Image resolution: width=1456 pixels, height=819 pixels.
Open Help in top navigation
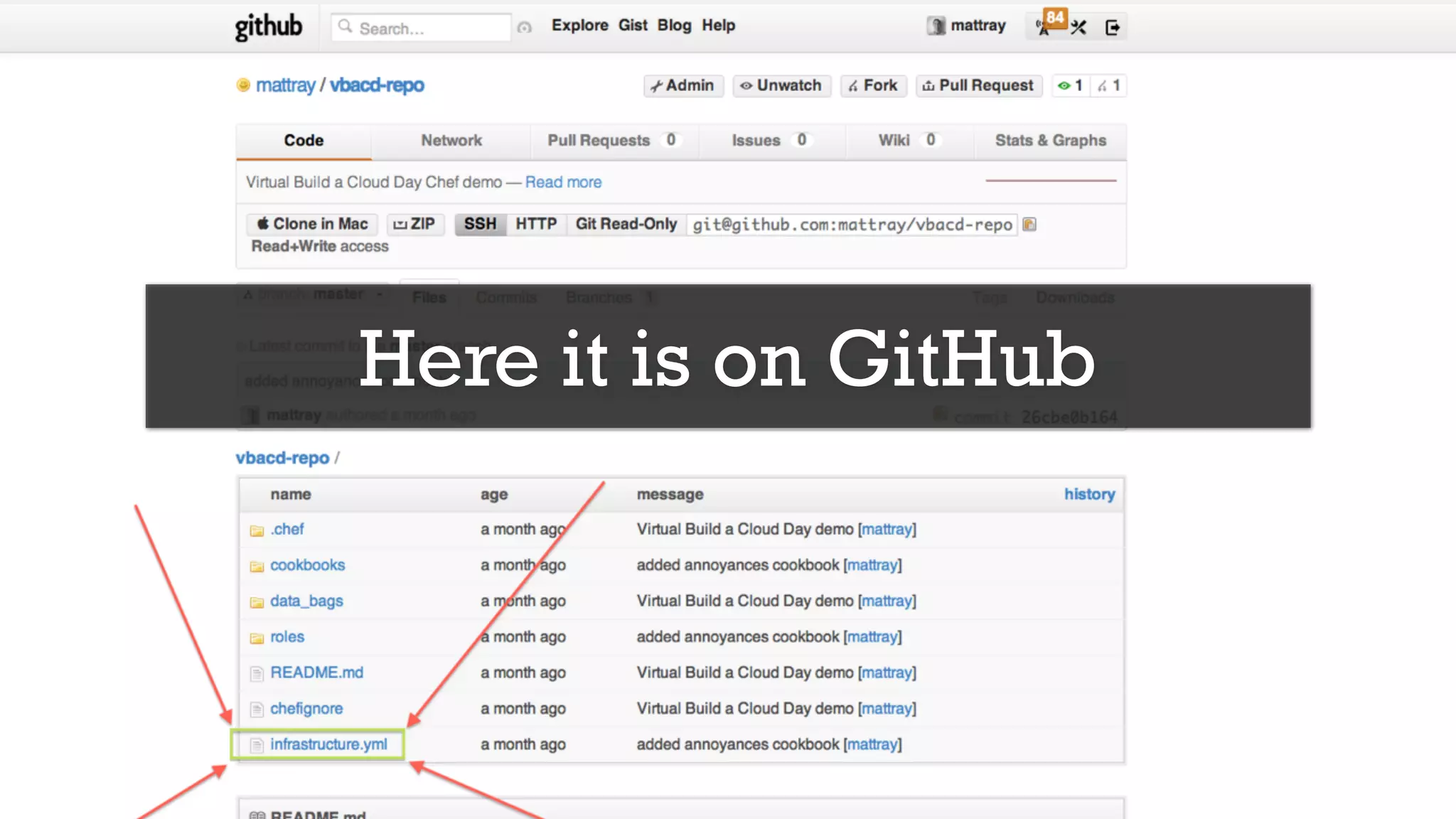click(718, 26)
